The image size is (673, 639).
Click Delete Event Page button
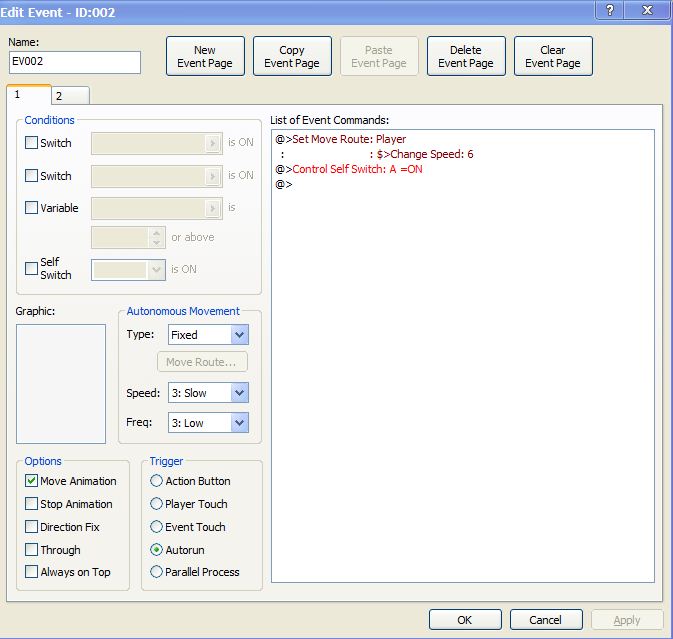click(466, 56)
